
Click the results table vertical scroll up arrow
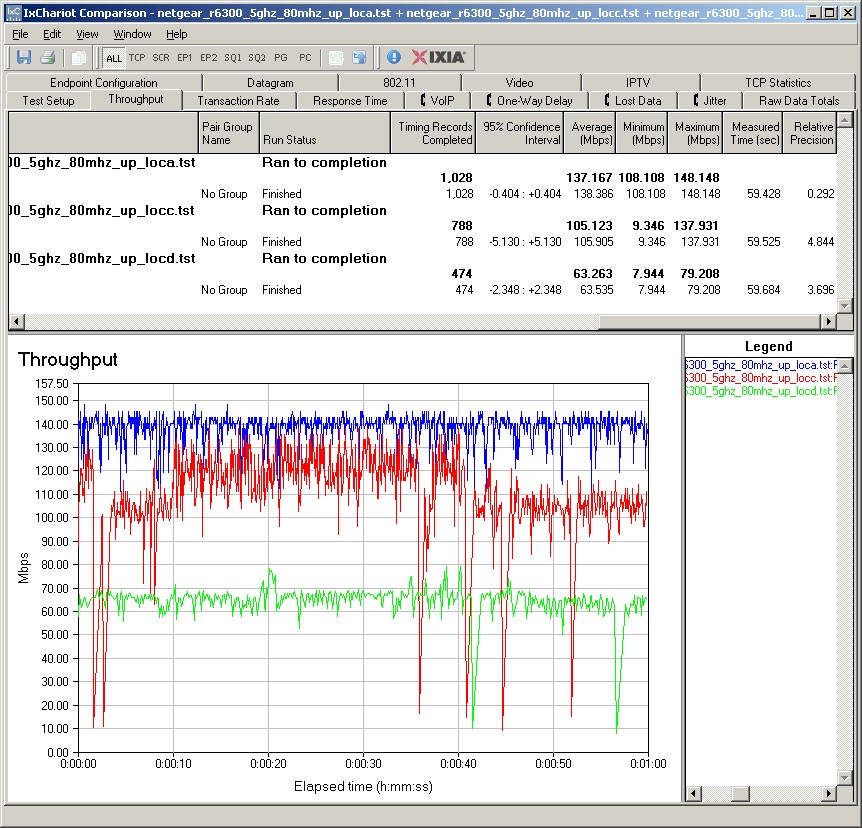click(x=845, y=119)
